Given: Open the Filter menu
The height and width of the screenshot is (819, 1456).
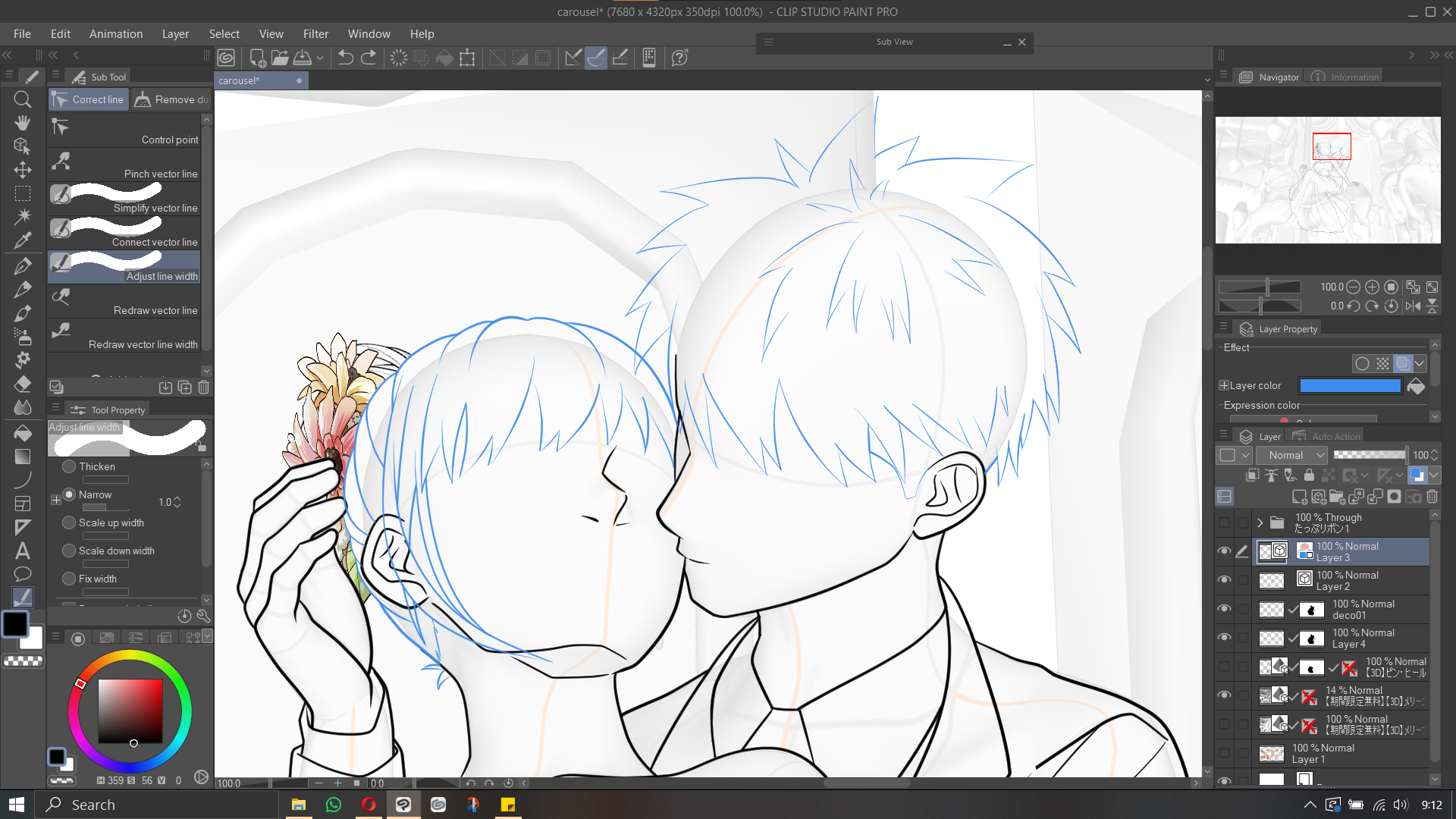Looking at the screenshot, I should point(315,34).
